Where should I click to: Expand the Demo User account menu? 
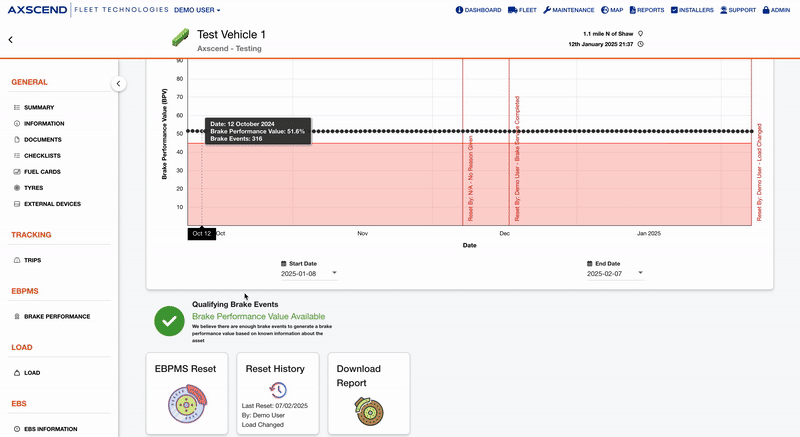[197, 10]
